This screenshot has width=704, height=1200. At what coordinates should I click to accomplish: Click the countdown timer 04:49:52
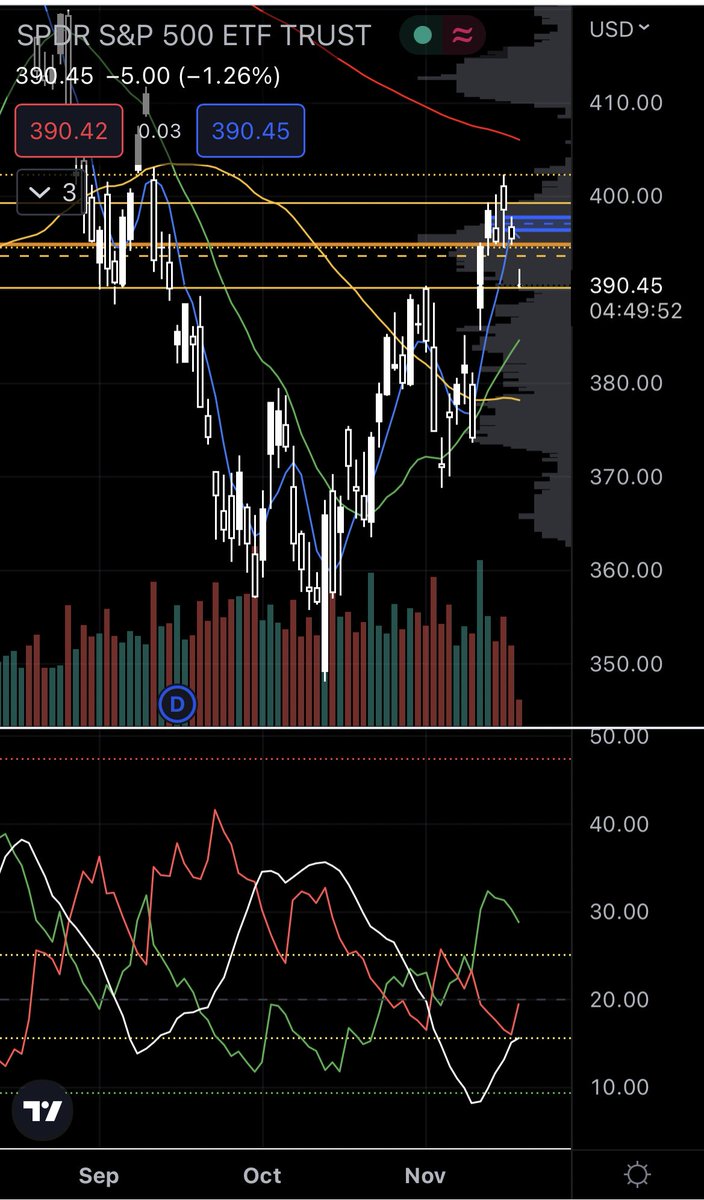tap(636, 311)
